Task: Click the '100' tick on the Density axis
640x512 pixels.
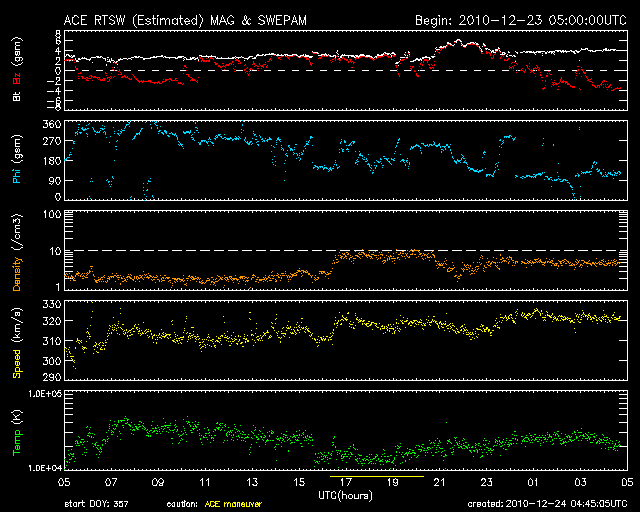Action: click(52, 214)
